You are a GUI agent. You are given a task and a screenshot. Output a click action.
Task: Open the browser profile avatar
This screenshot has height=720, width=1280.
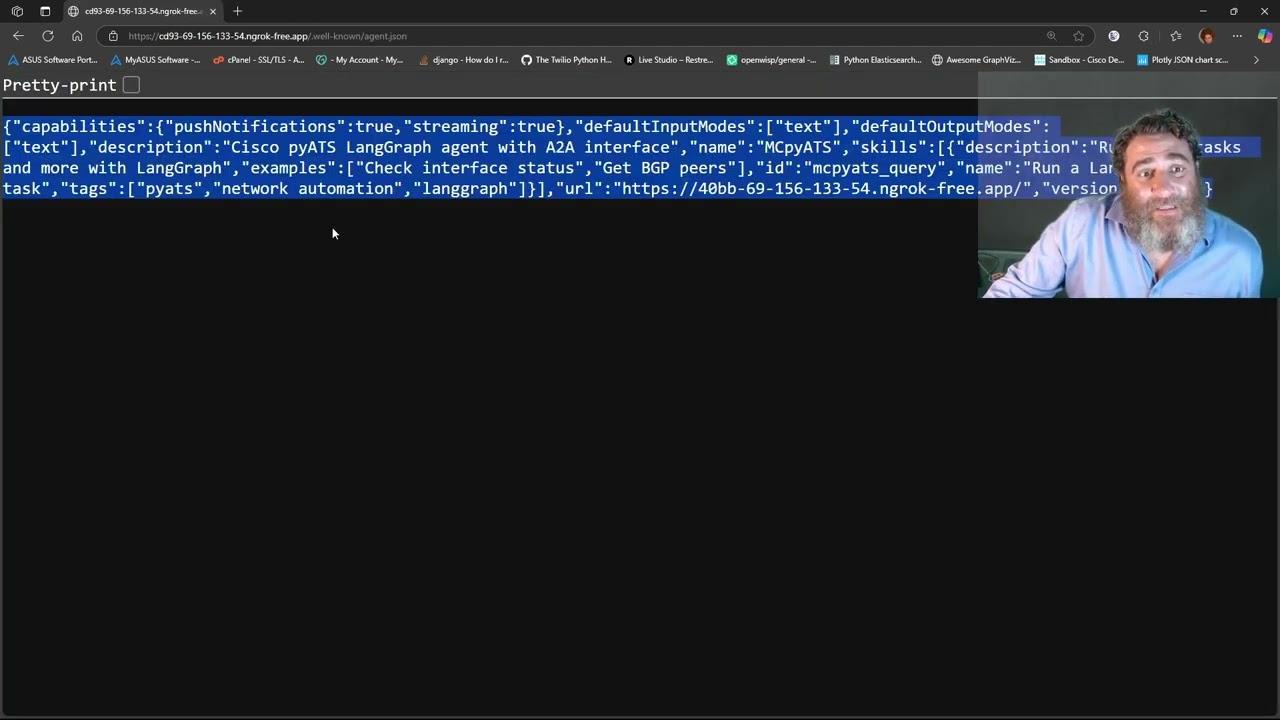coord(1206,36)
